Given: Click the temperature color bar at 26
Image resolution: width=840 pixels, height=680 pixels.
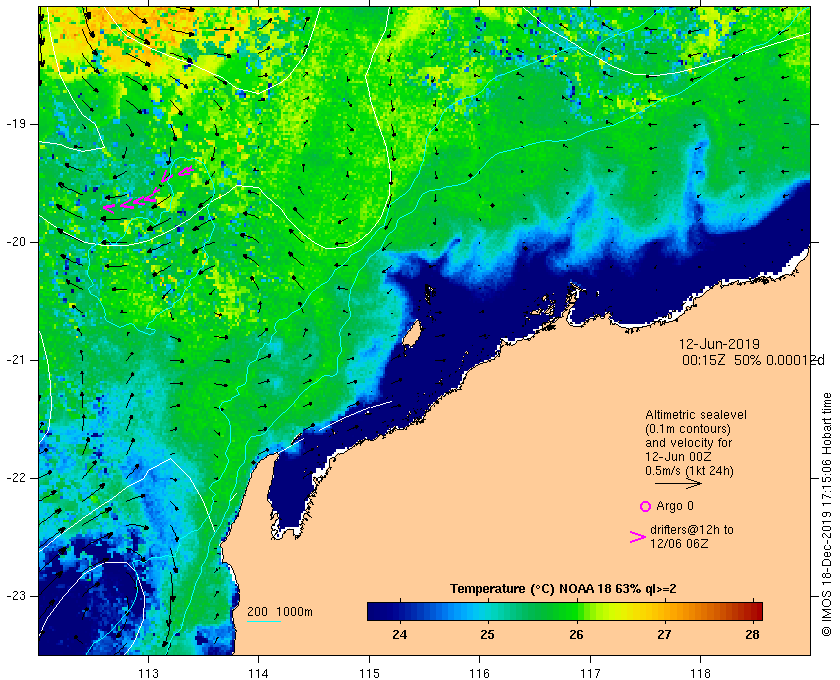Looking at the screenshot, I should 576,611.
